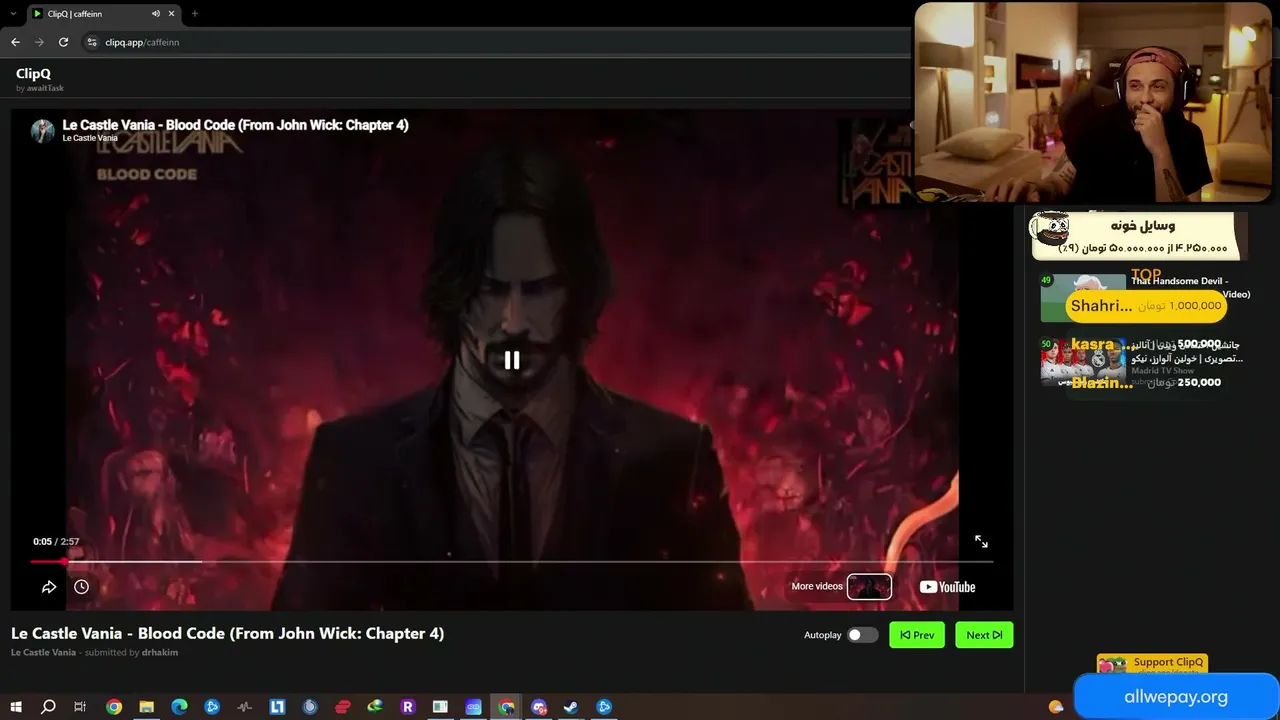Seek using the red video progress bar

511,562
